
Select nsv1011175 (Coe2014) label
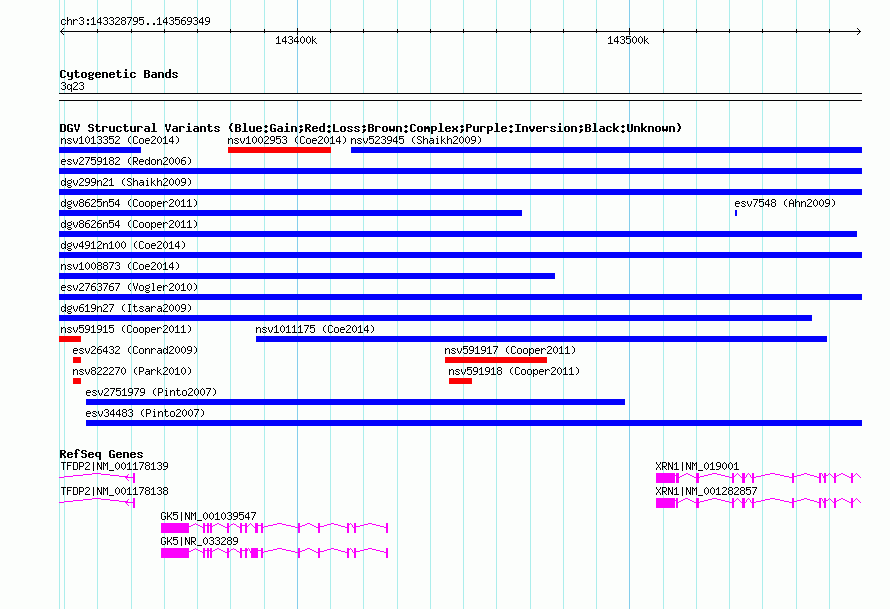(315, 329)
